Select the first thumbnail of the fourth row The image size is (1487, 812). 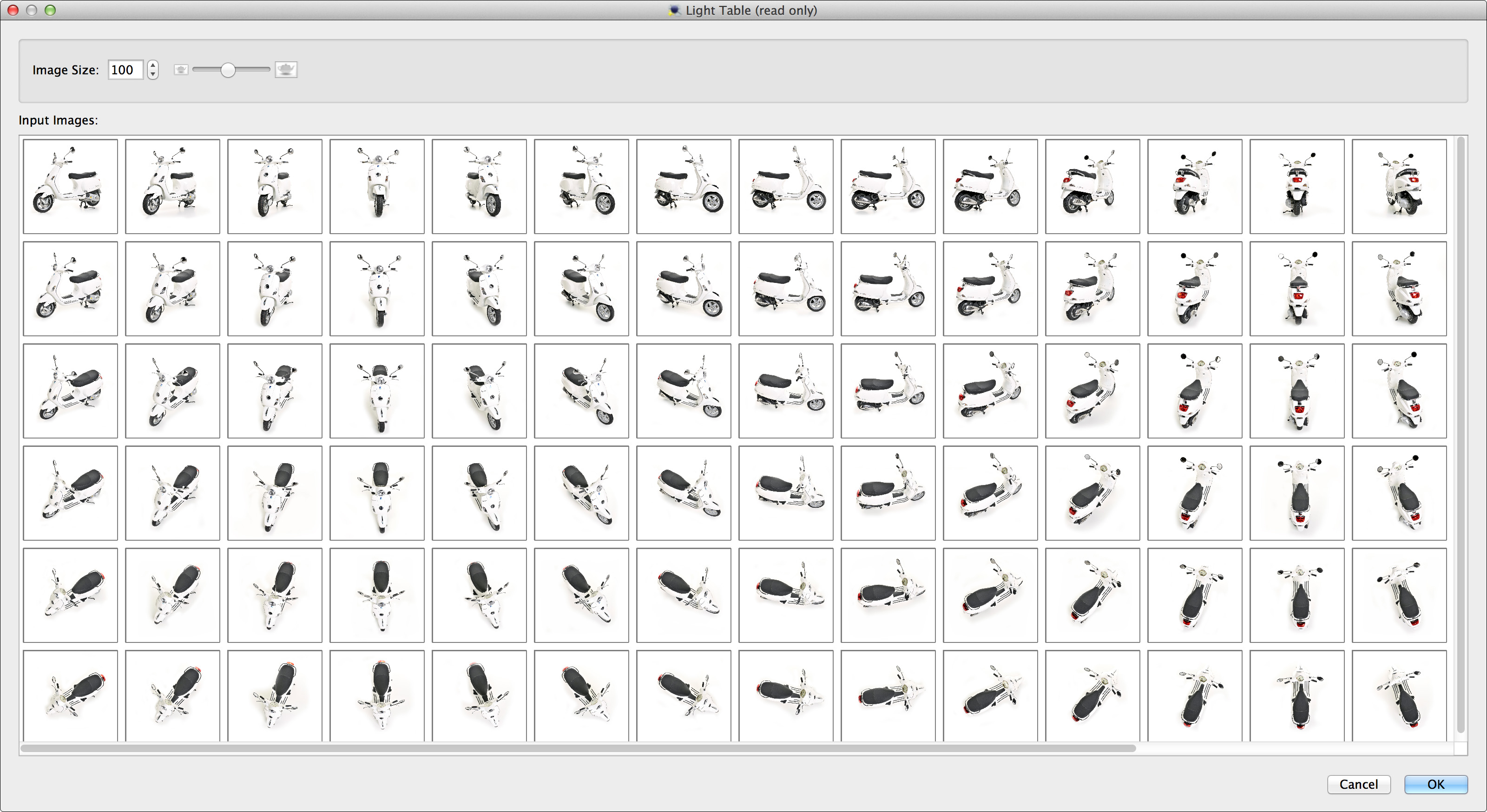click(x=71, y=492)
